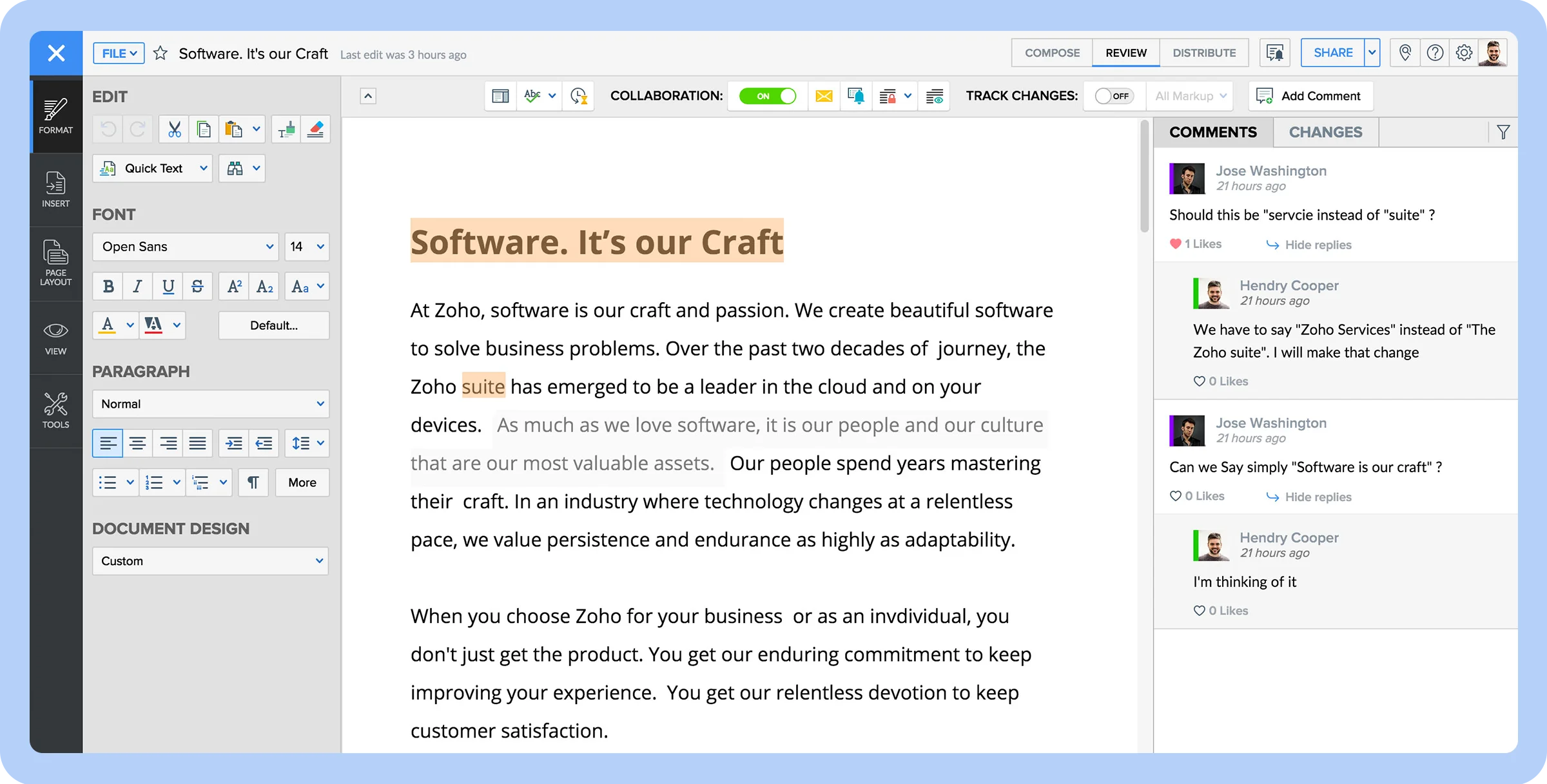Toggle paragraph marks pilcrow button
The width and height of the screenshot is (1547, 784).
click(x=253, y=483)
